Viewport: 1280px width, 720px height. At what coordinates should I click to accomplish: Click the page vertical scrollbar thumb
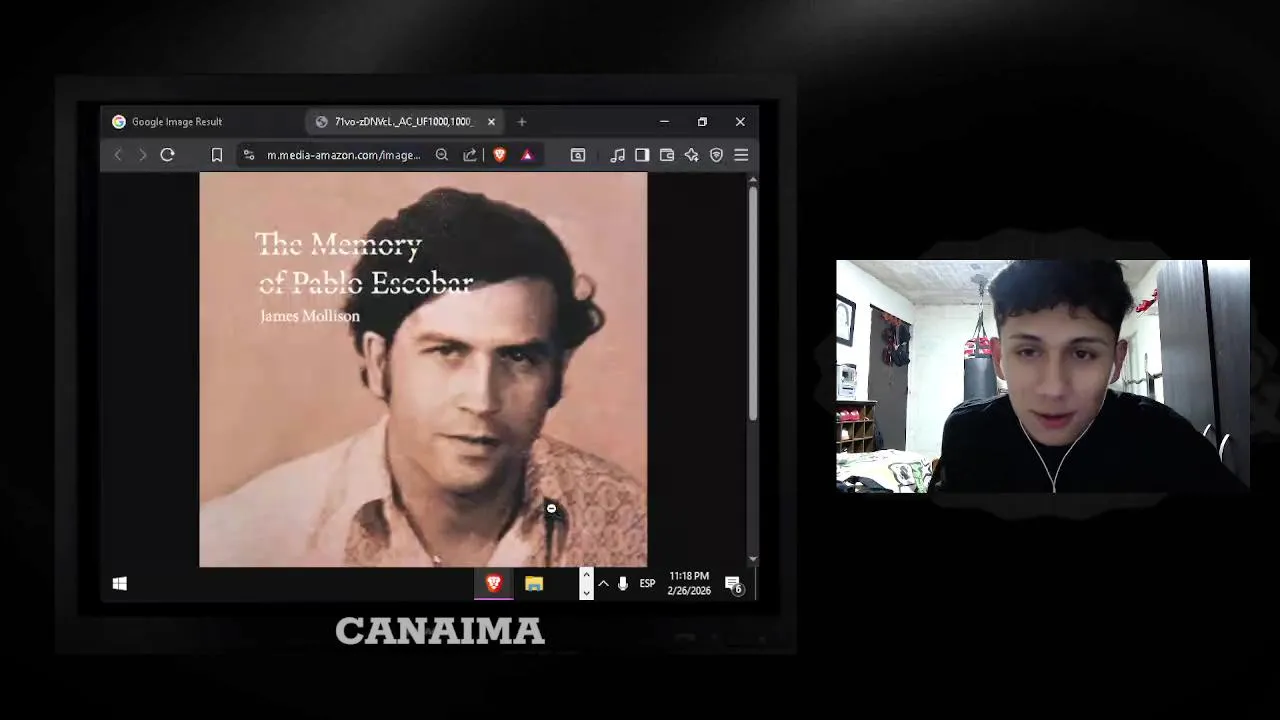[x=753, y=302]
